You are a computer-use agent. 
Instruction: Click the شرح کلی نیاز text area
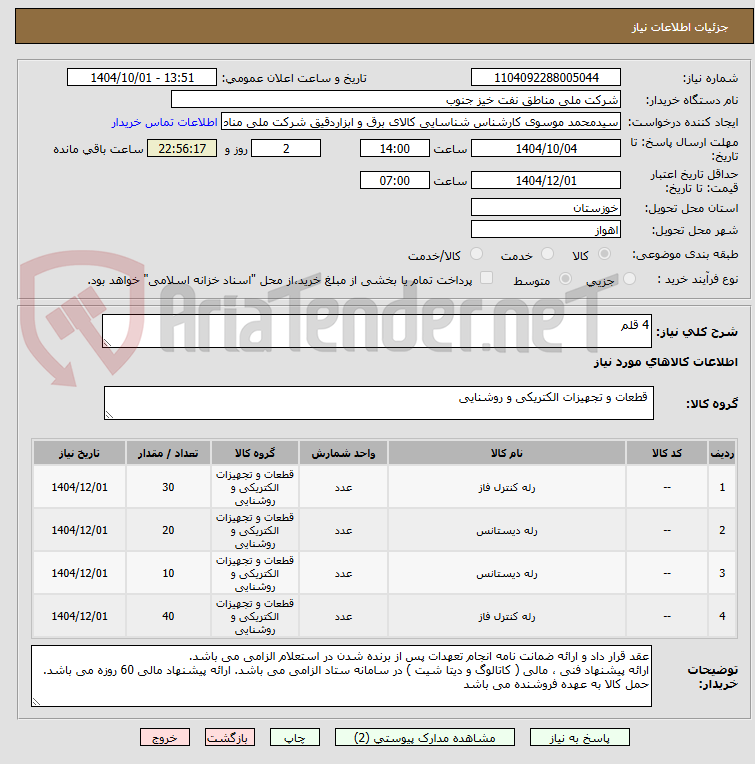coord(377,331)
